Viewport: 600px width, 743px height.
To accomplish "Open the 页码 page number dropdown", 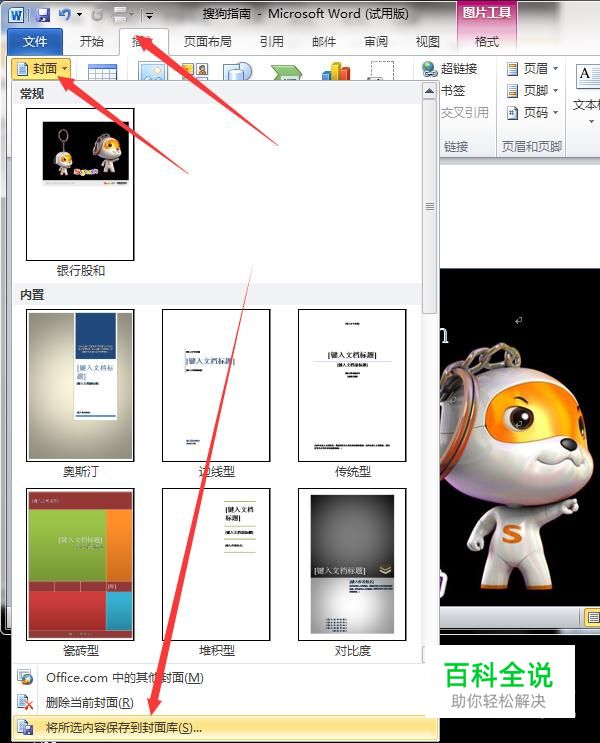I will point(532,113).
